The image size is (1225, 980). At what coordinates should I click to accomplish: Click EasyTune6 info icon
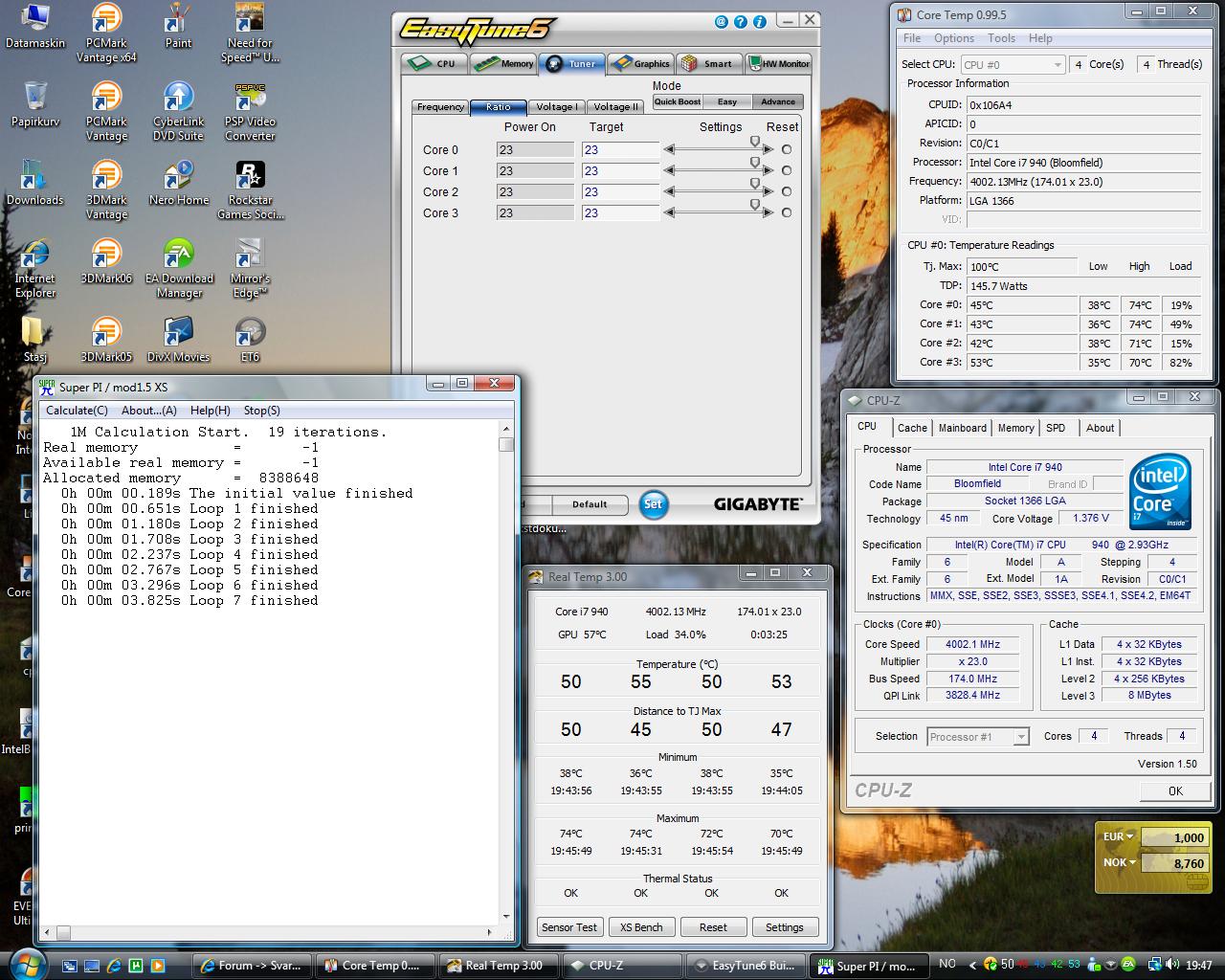pos(760,22)
